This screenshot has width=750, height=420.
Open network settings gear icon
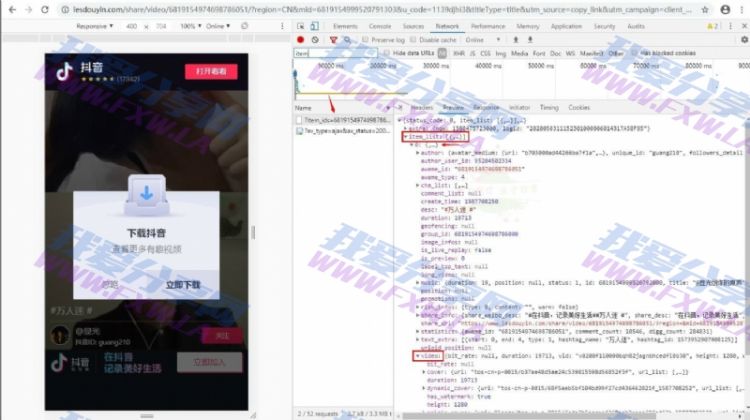tap(744, 40)
